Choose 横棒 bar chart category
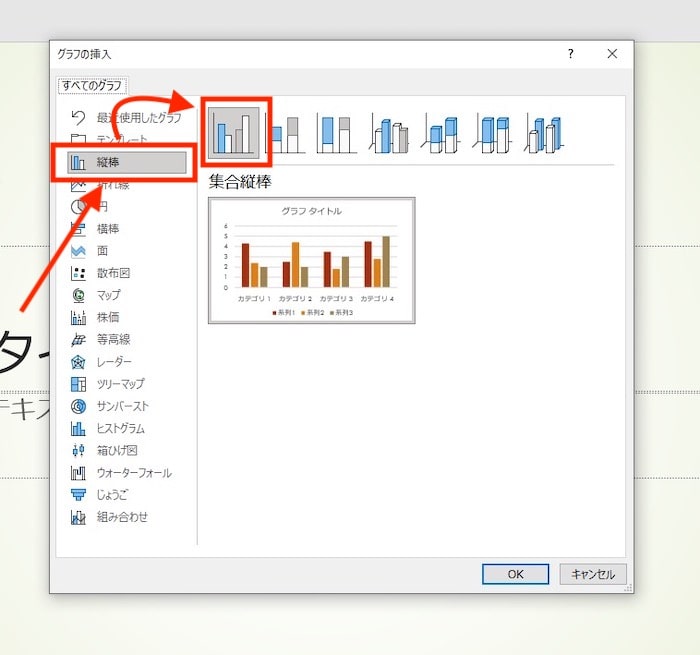Viewport: 700px width, 655px height. pyautogui.click(x=108, y=228)
